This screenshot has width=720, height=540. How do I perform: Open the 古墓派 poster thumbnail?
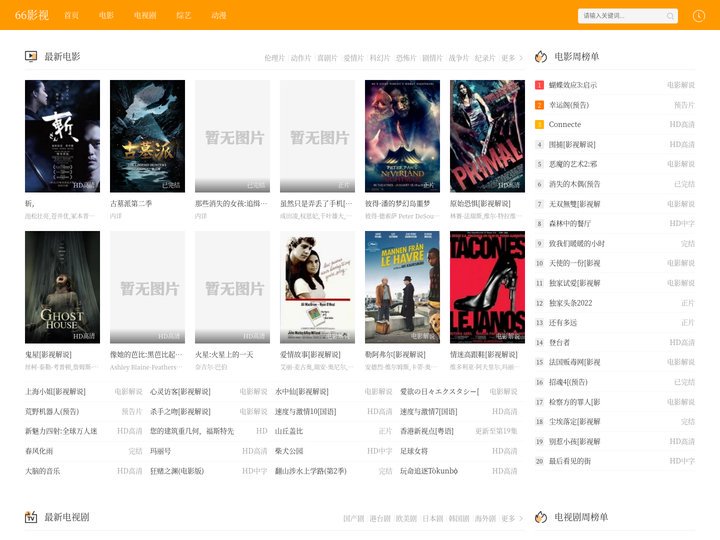click(x=147, y=136)
